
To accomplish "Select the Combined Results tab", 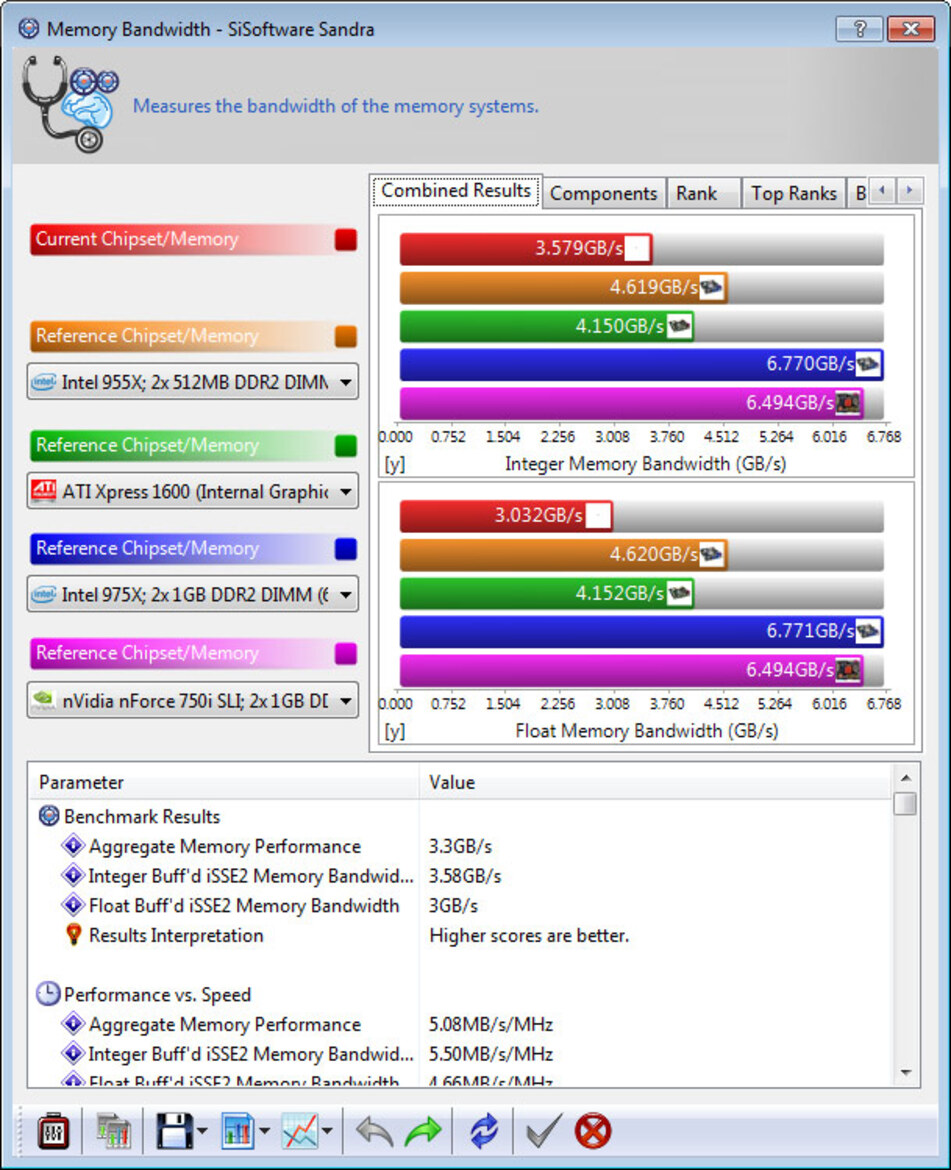I will point(456,191).
